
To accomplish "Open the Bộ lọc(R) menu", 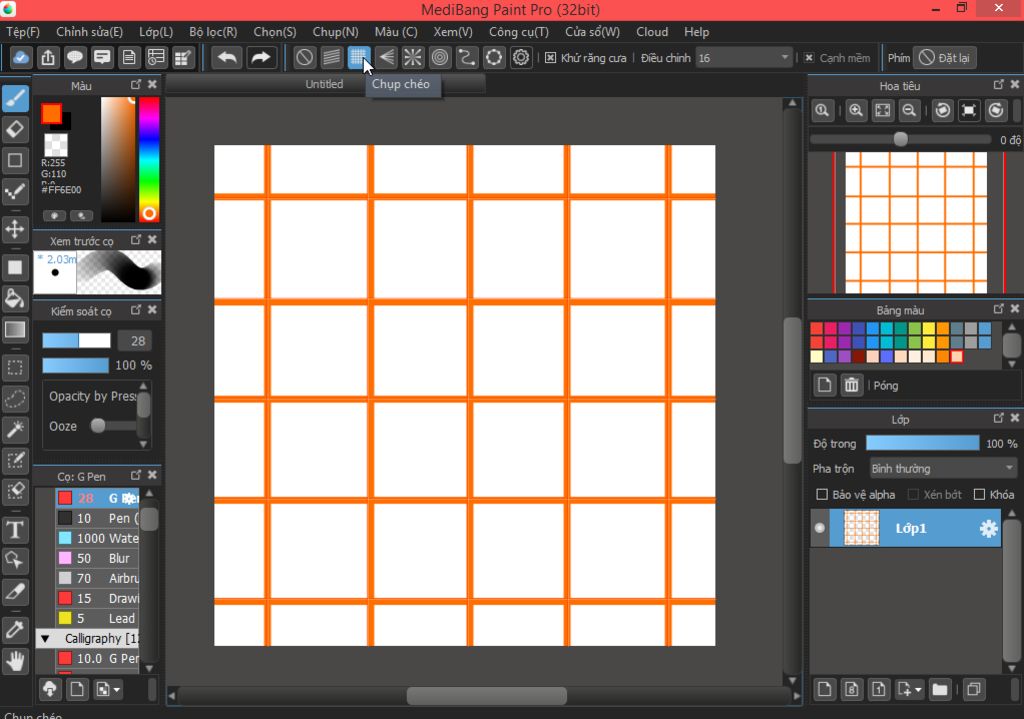I will pyautogui.click(x=213, y=31).
